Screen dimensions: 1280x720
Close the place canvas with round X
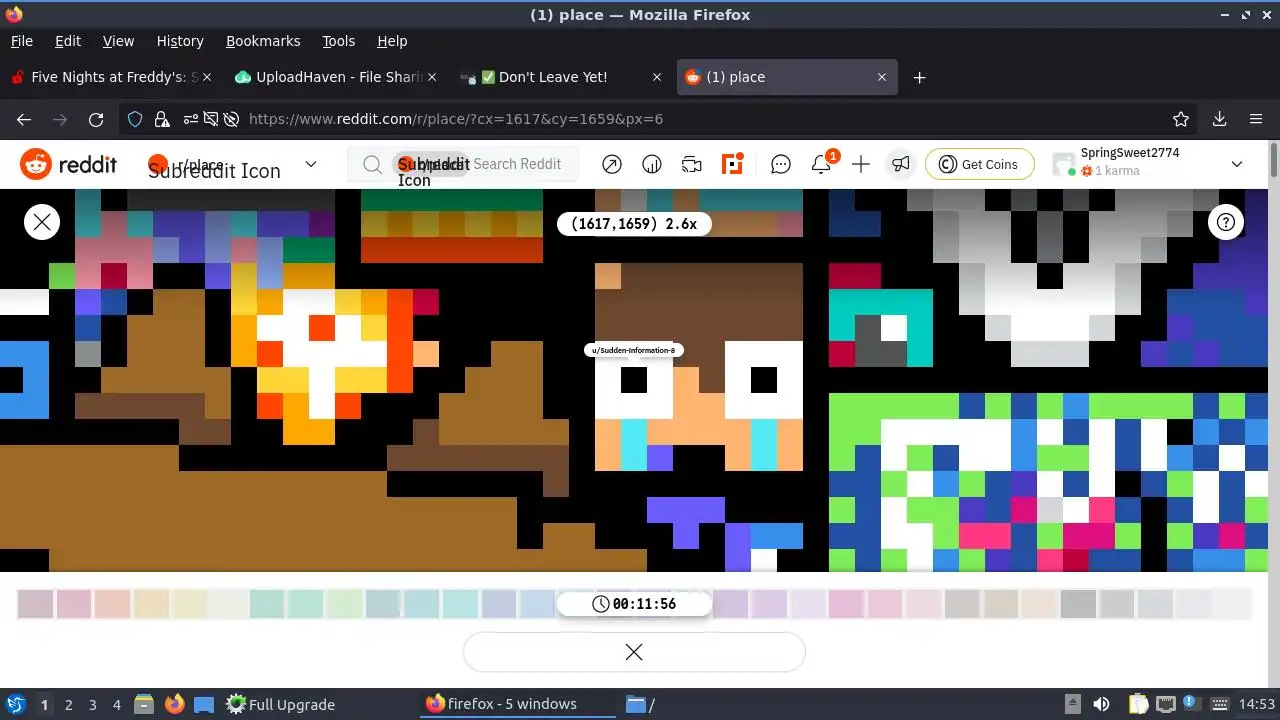point(42,222)
